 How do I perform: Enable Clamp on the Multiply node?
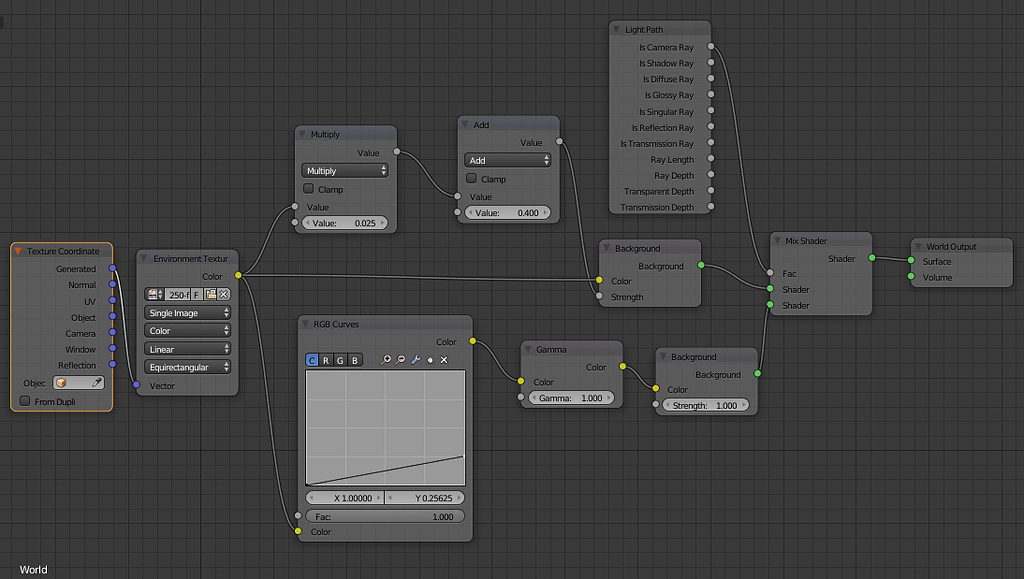[308, 189]
